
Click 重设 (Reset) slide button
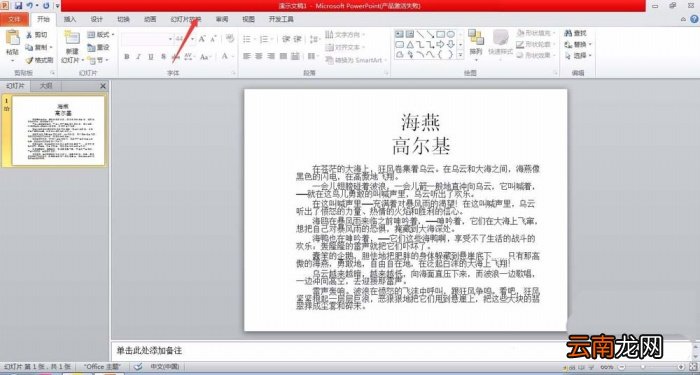(99, 47)
